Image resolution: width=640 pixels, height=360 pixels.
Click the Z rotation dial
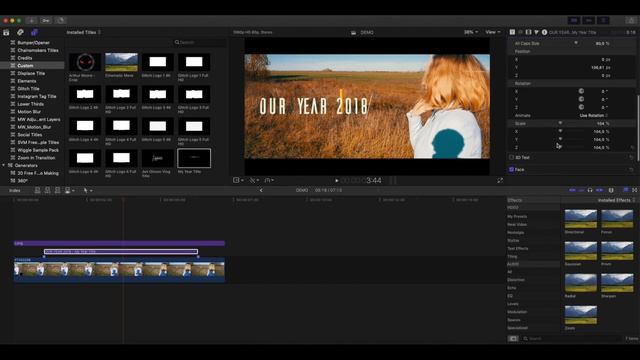[x=581, y=107]
